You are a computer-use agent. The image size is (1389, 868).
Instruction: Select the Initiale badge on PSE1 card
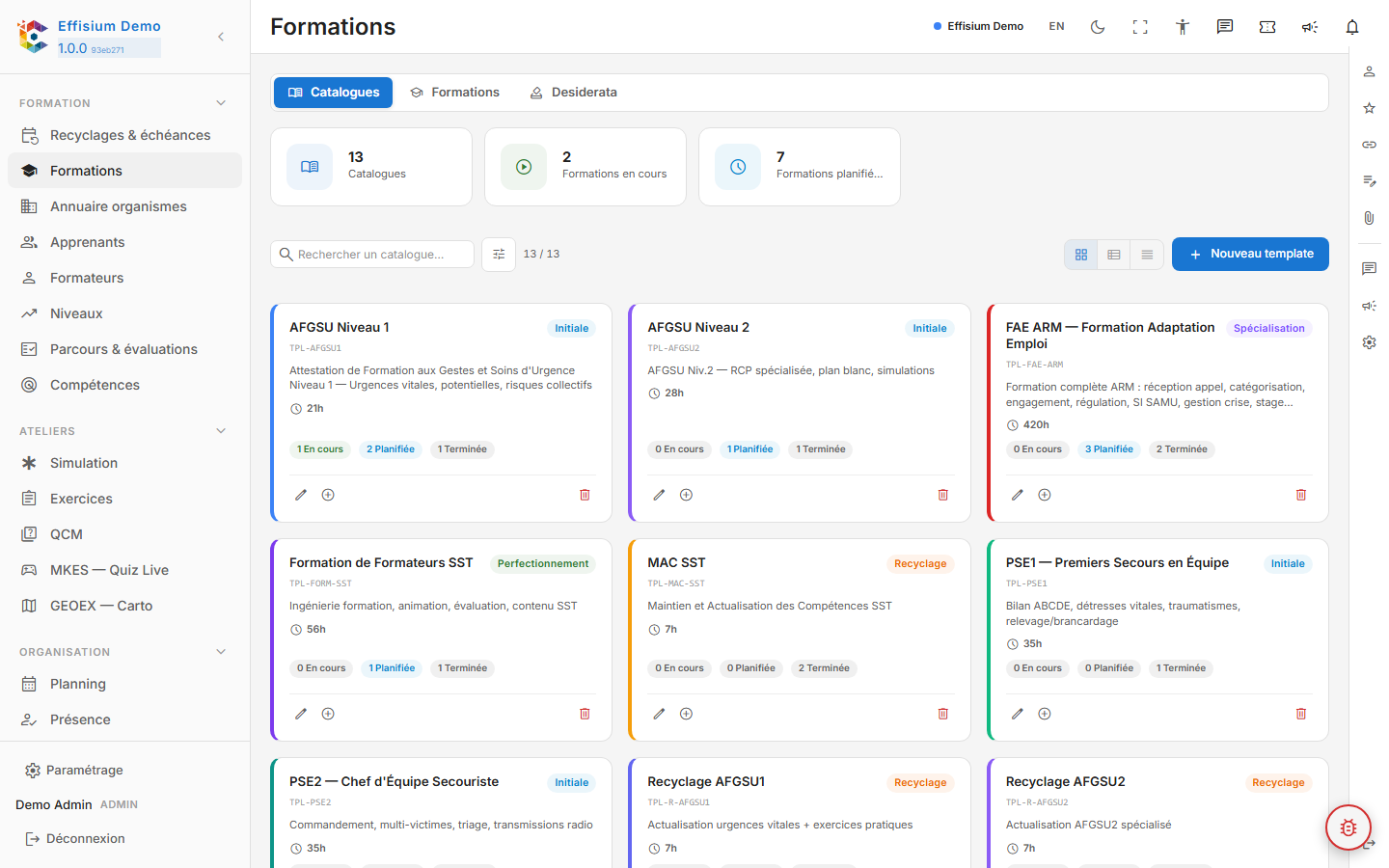click(x=1287, y=564)
